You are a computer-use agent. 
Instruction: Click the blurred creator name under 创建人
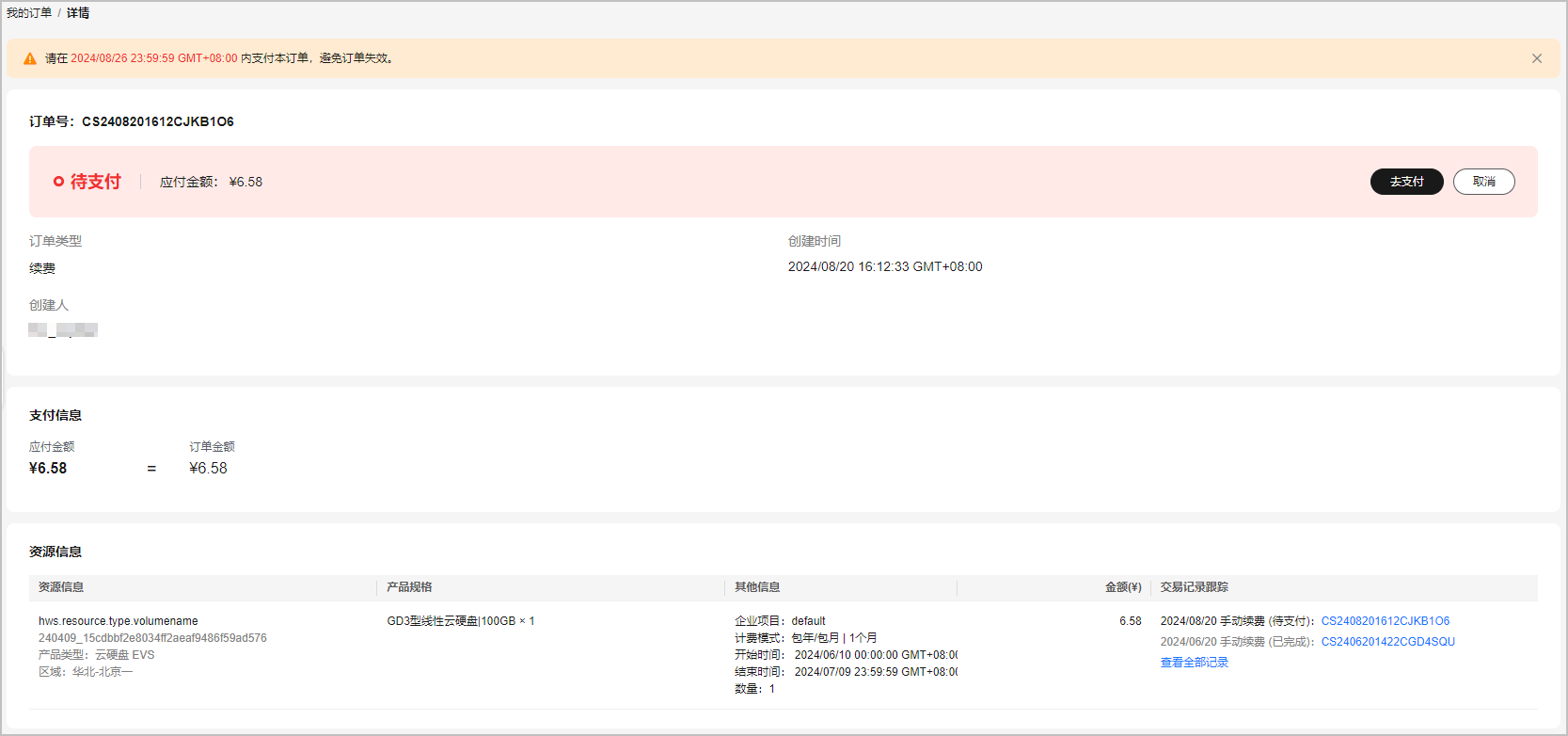63,330
